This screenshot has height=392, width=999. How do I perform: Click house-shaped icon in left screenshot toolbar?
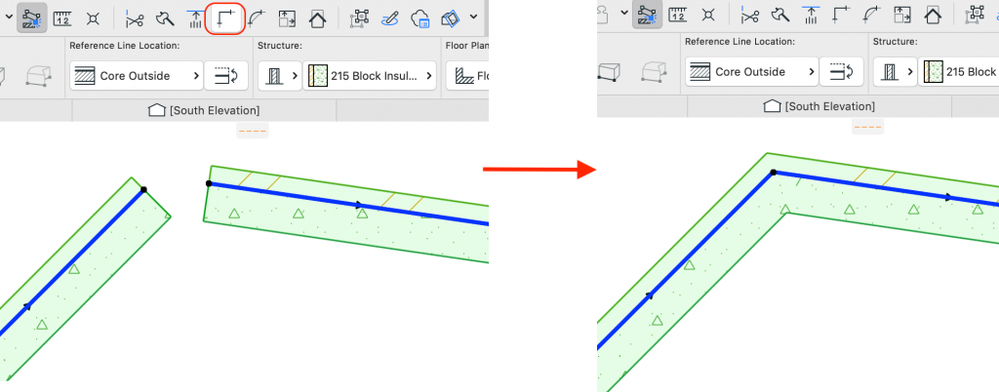317,18
